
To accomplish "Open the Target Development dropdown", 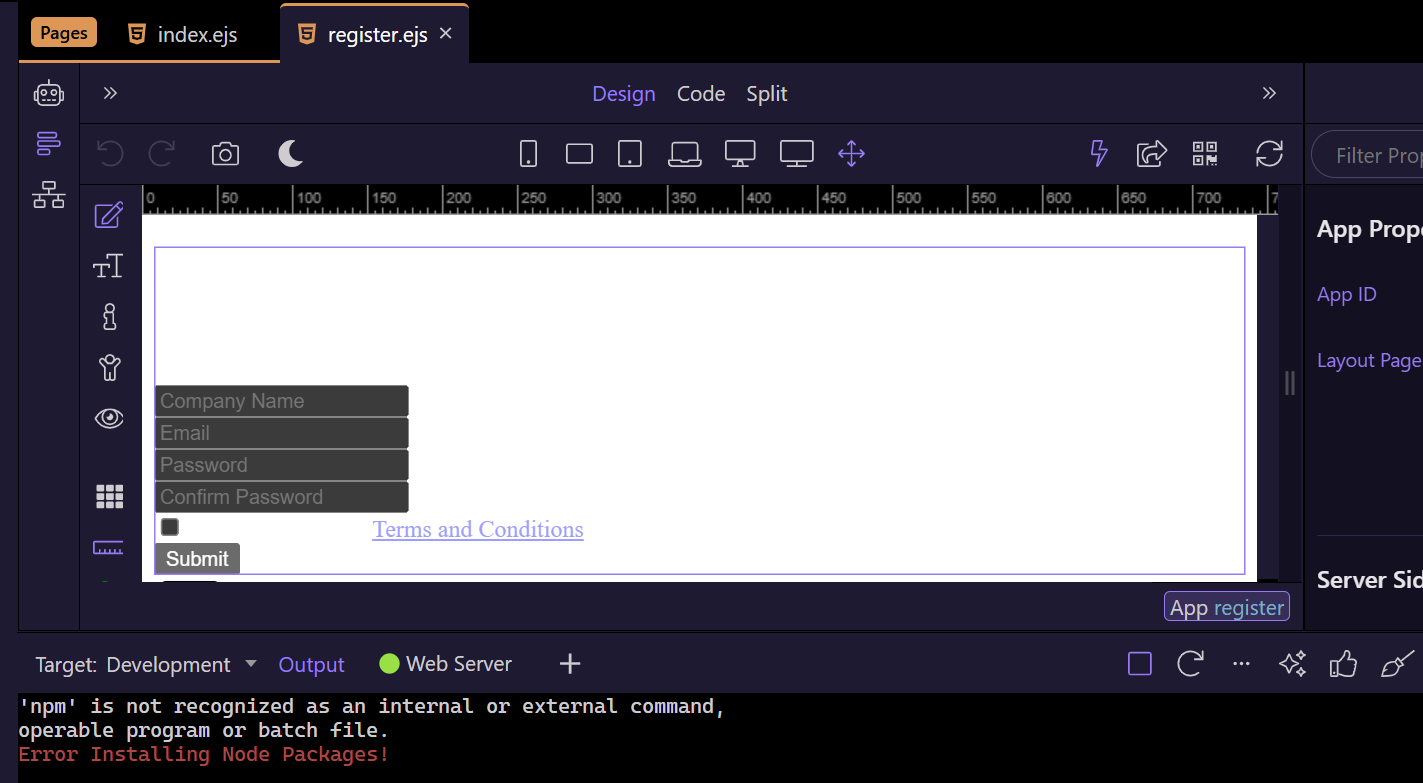I will pyautogui.click(x=146, y=665).
